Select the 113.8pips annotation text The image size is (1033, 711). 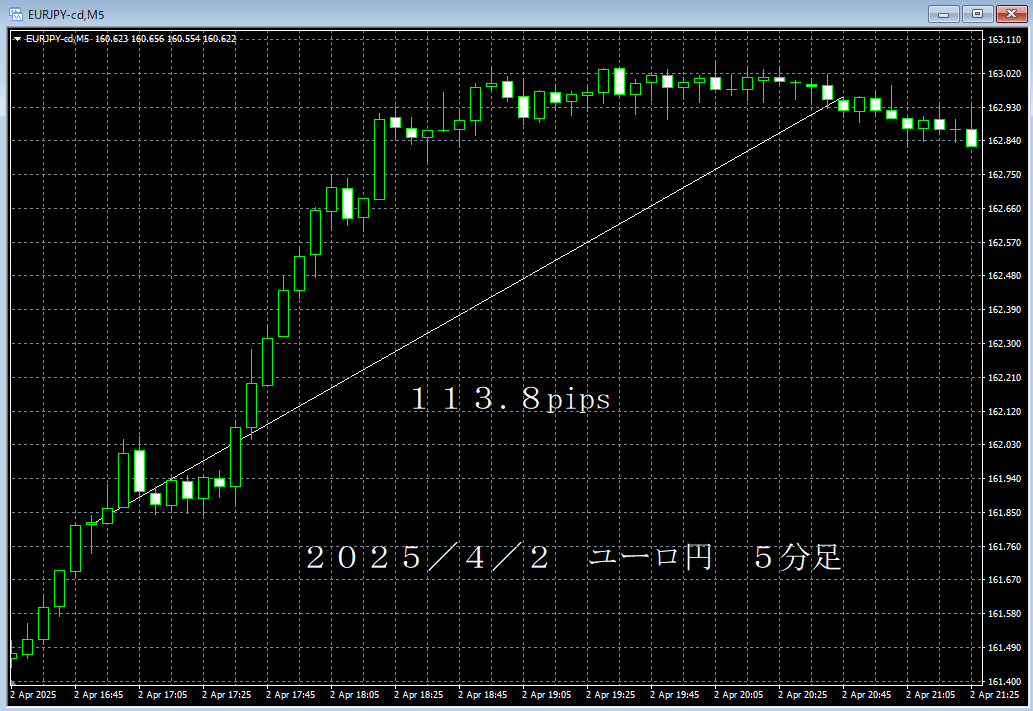(510, 398)
